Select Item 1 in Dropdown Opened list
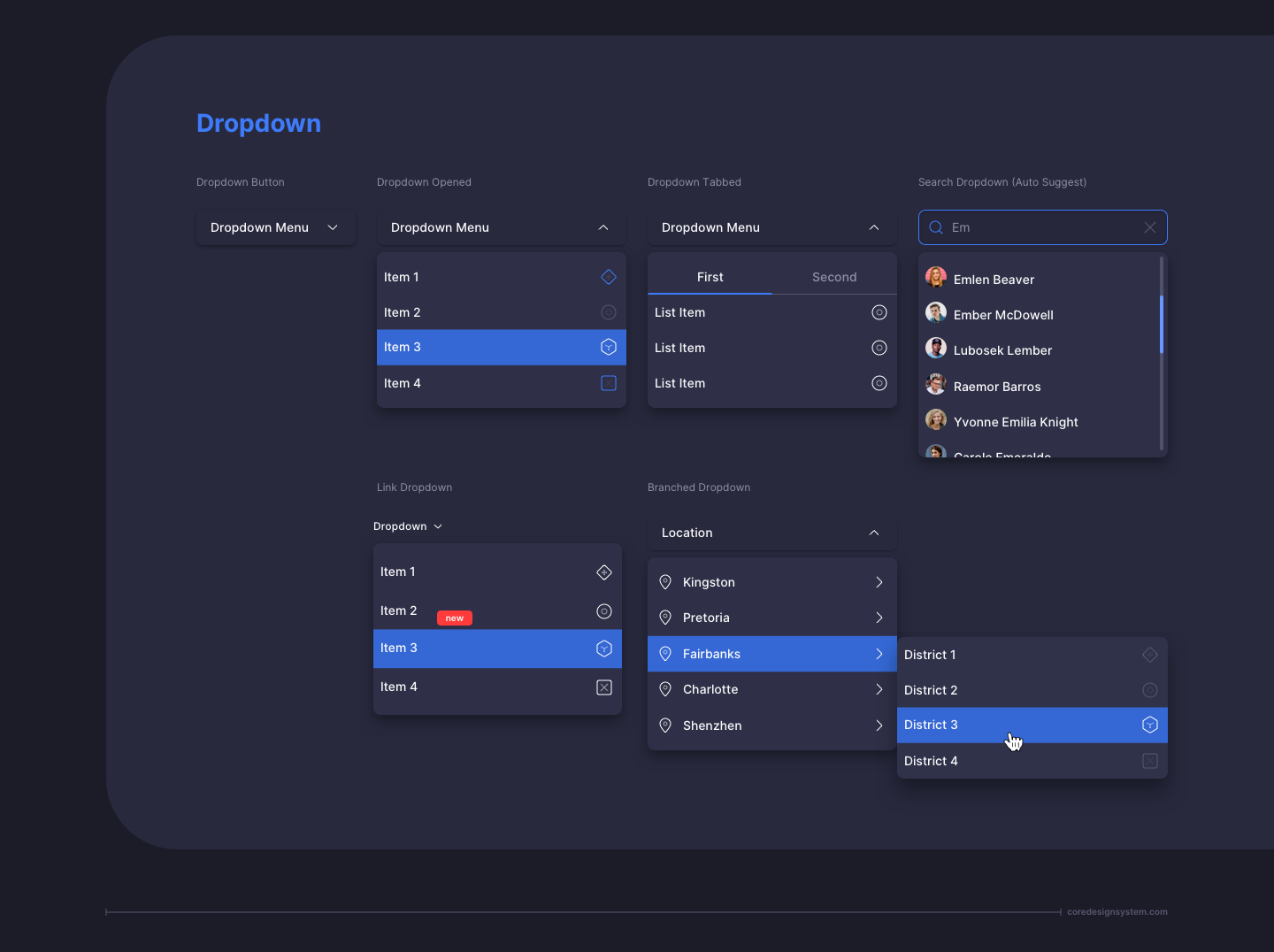The image size is (1274, 952). [502, 277]
